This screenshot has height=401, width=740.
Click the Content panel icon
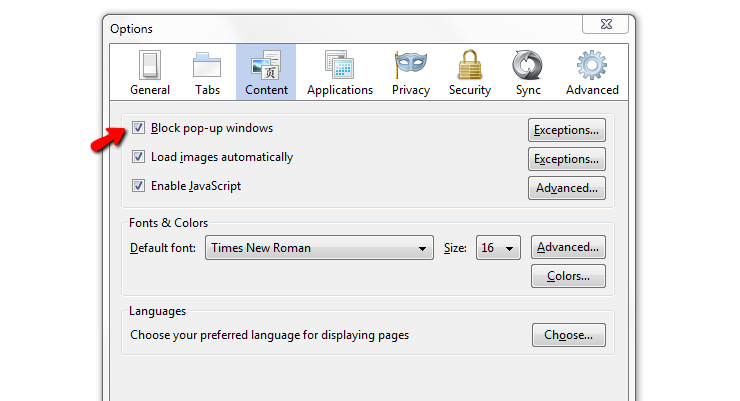(x=266, y=65)
